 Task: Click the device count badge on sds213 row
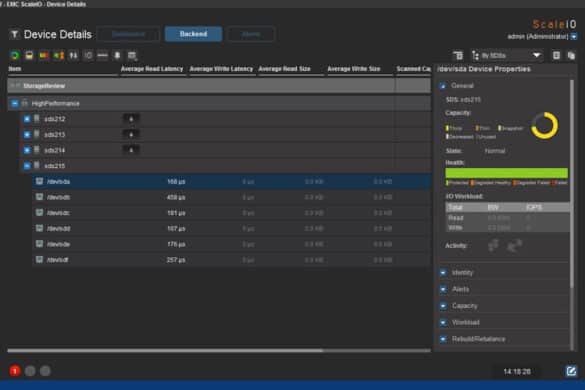tap(131, 134)
